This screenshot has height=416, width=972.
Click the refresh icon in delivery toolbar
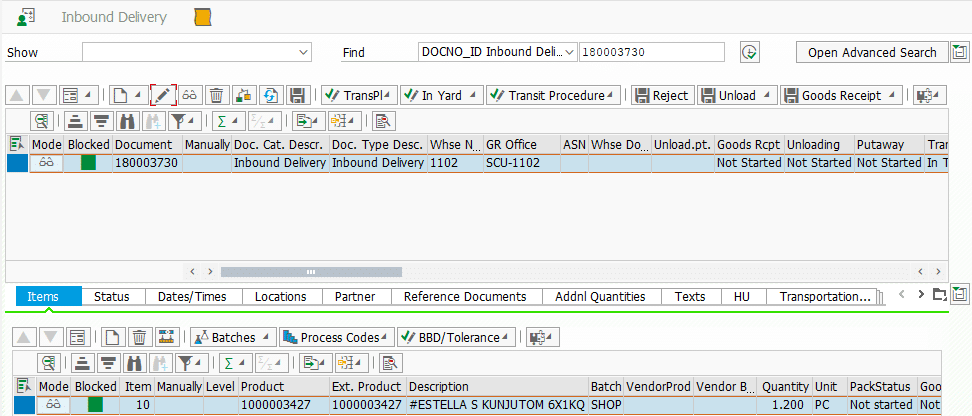point(270,96)
